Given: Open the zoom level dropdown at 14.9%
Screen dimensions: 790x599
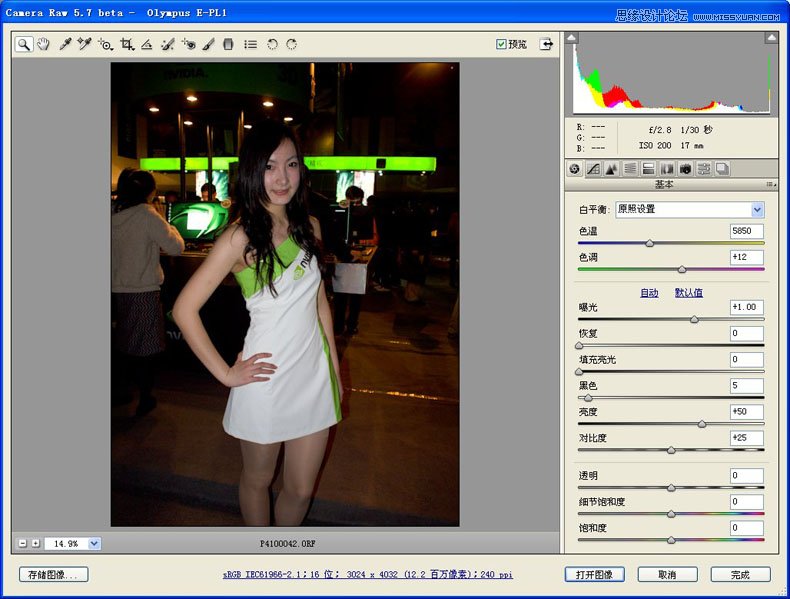Looking at the screenshot, I should tap(94, 543).
